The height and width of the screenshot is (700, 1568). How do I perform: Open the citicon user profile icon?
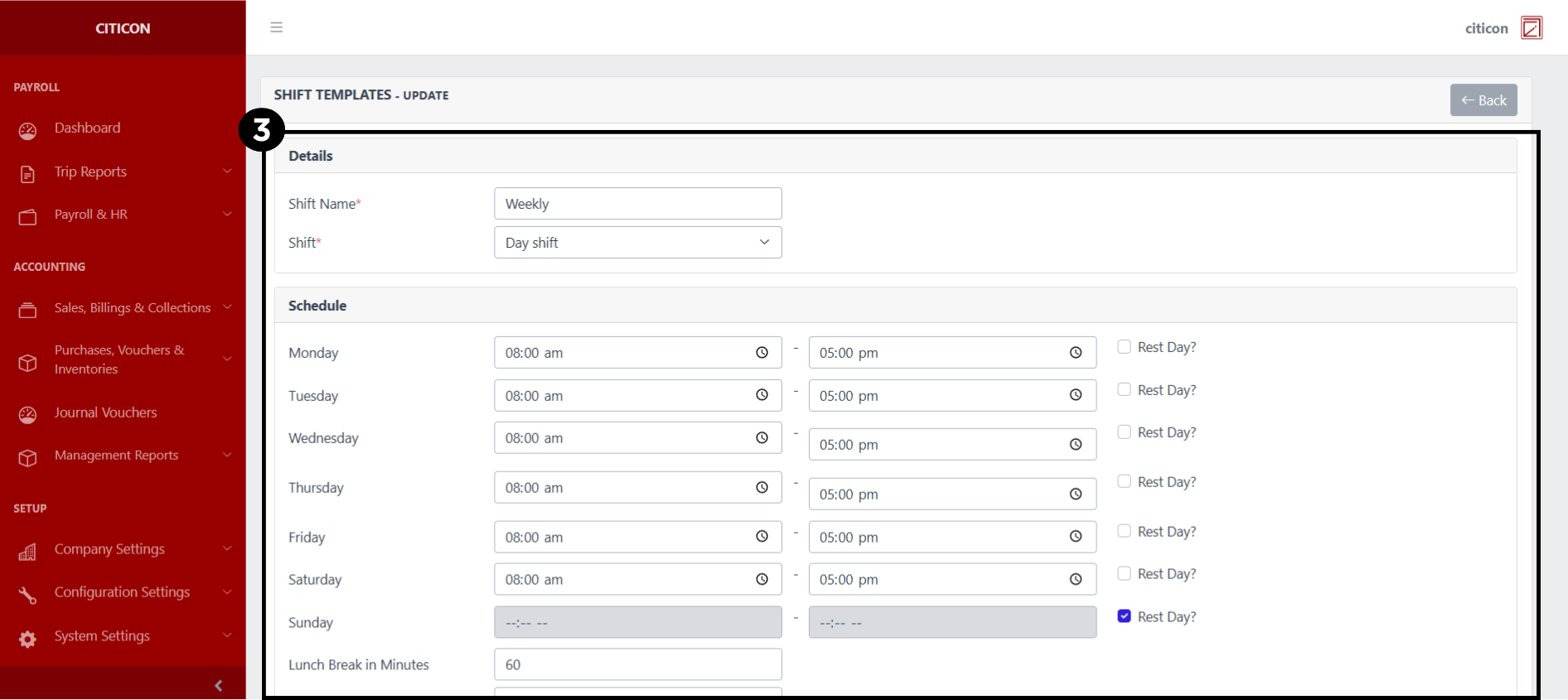1532,28
